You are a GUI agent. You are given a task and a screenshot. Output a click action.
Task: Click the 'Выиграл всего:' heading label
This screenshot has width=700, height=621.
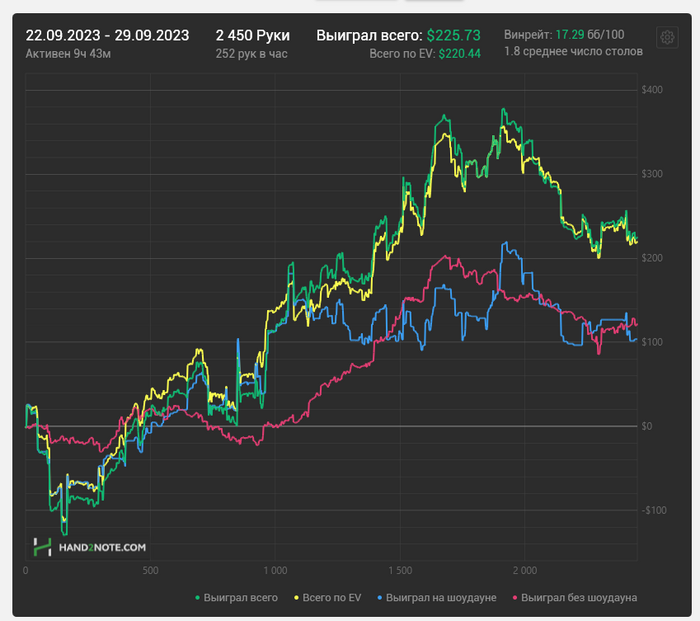pos(369,35)
